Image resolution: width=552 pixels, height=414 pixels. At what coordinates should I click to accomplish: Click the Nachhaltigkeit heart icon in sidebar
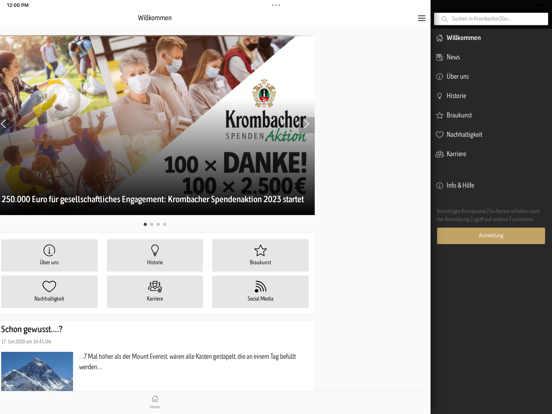point(439,135)
